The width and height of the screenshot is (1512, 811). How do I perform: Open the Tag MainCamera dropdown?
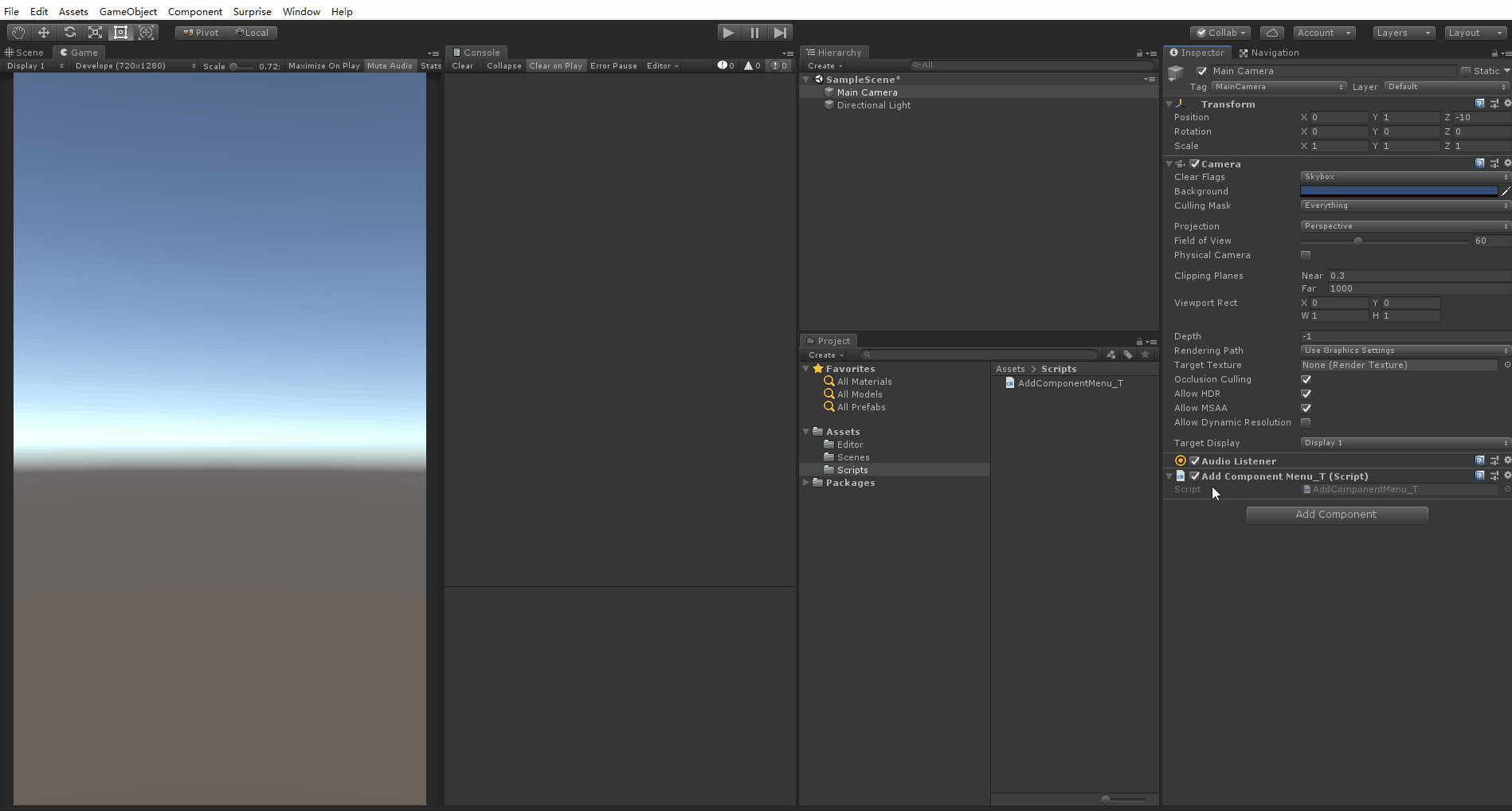coord(1279,87)
